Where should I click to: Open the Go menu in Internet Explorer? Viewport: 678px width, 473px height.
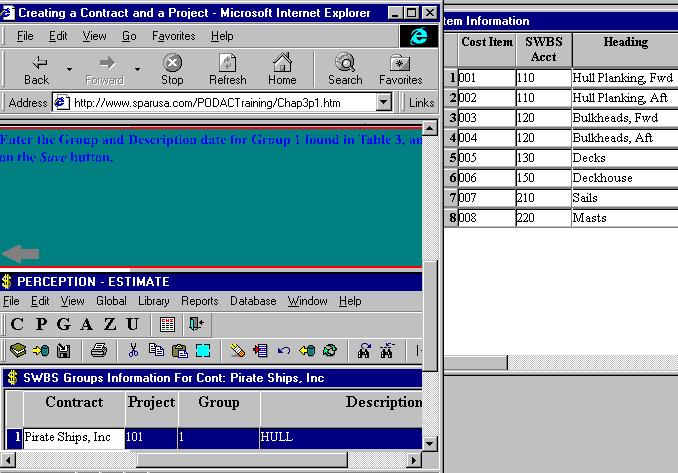[129, 36]
